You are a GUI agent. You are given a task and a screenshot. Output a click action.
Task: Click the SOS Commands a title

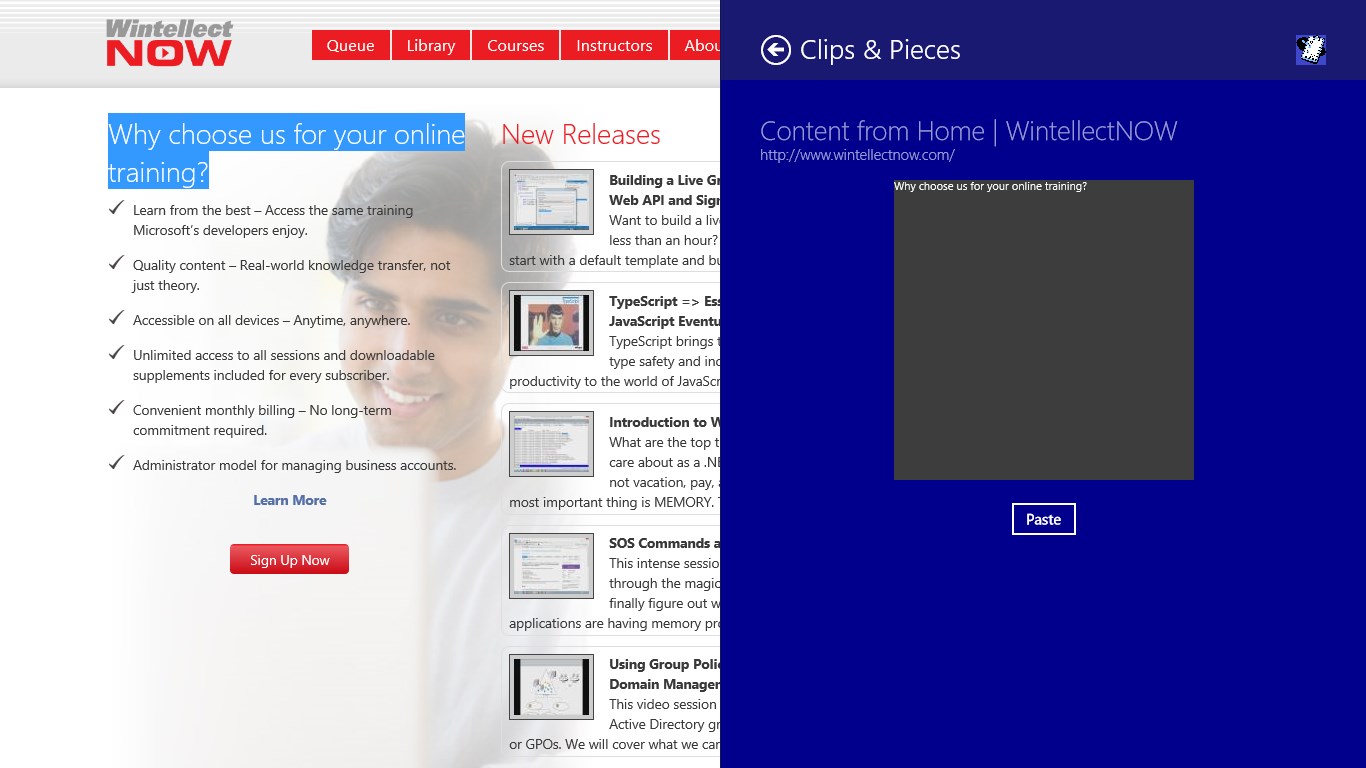pyautogui.click(x=664, y=543)
